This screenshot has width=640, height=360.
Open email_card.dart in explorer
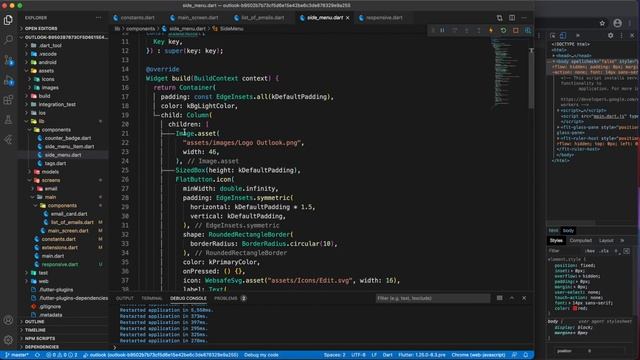(69, 214)
